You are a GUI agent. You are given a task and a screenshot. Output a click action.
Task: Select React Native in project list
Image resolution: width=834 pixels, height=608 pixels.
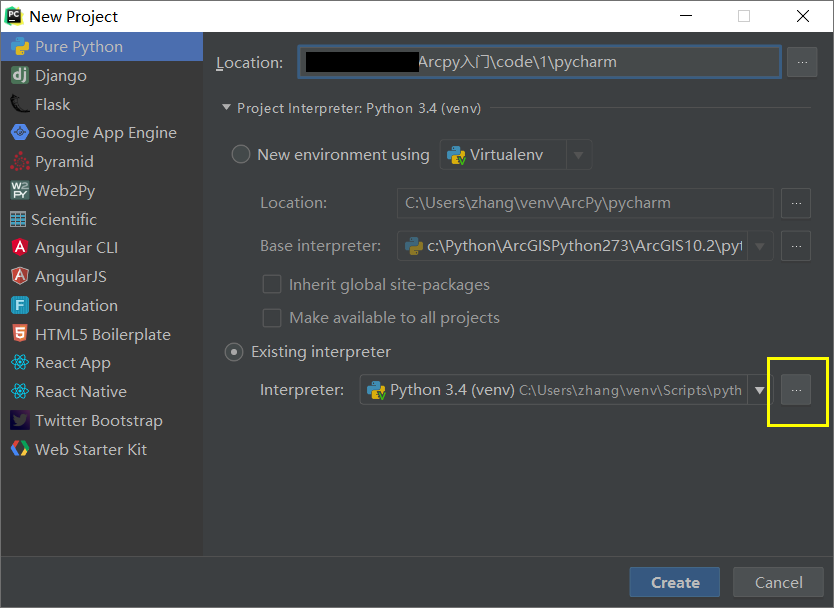pyautogui.click(x=102, y=392)
